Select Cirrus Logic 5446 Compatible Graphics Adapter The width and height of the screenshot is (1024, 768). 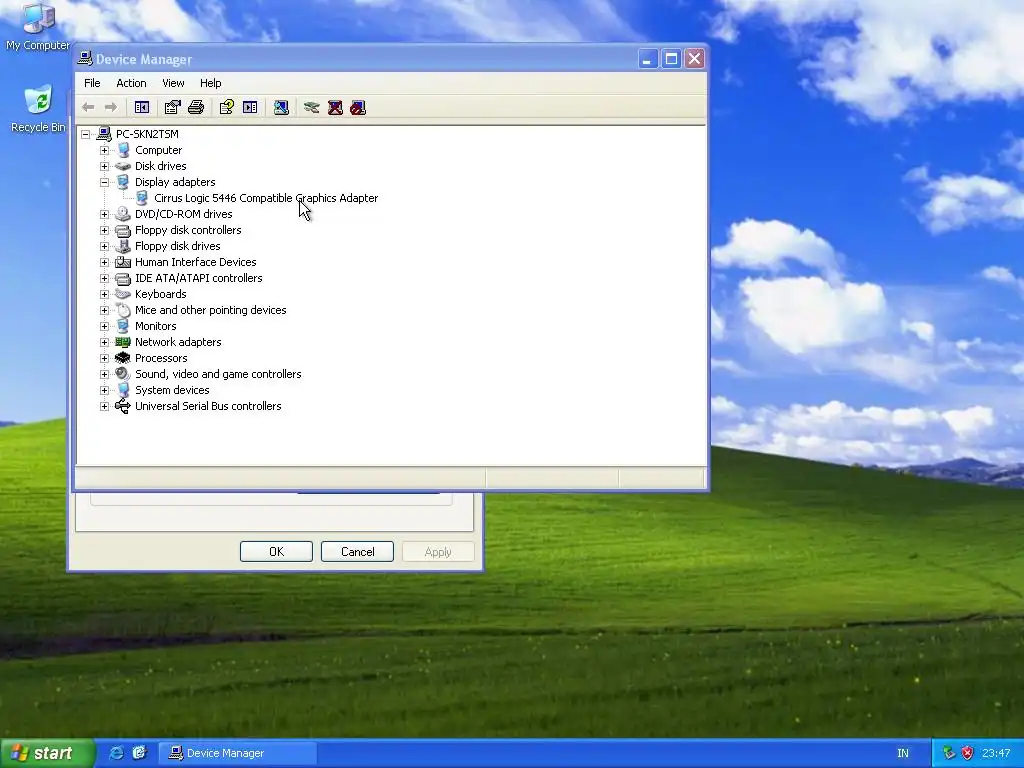pos(266,198)
